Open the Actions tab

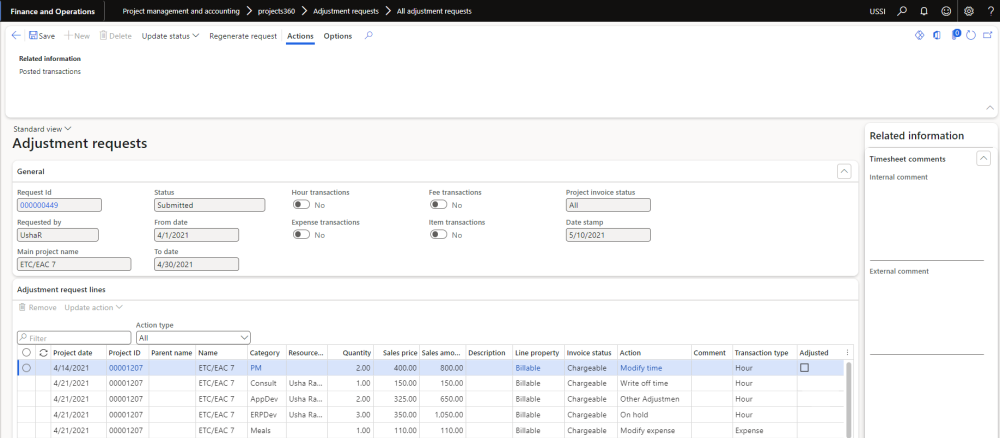pyautogui.click(x=300, y=36)
